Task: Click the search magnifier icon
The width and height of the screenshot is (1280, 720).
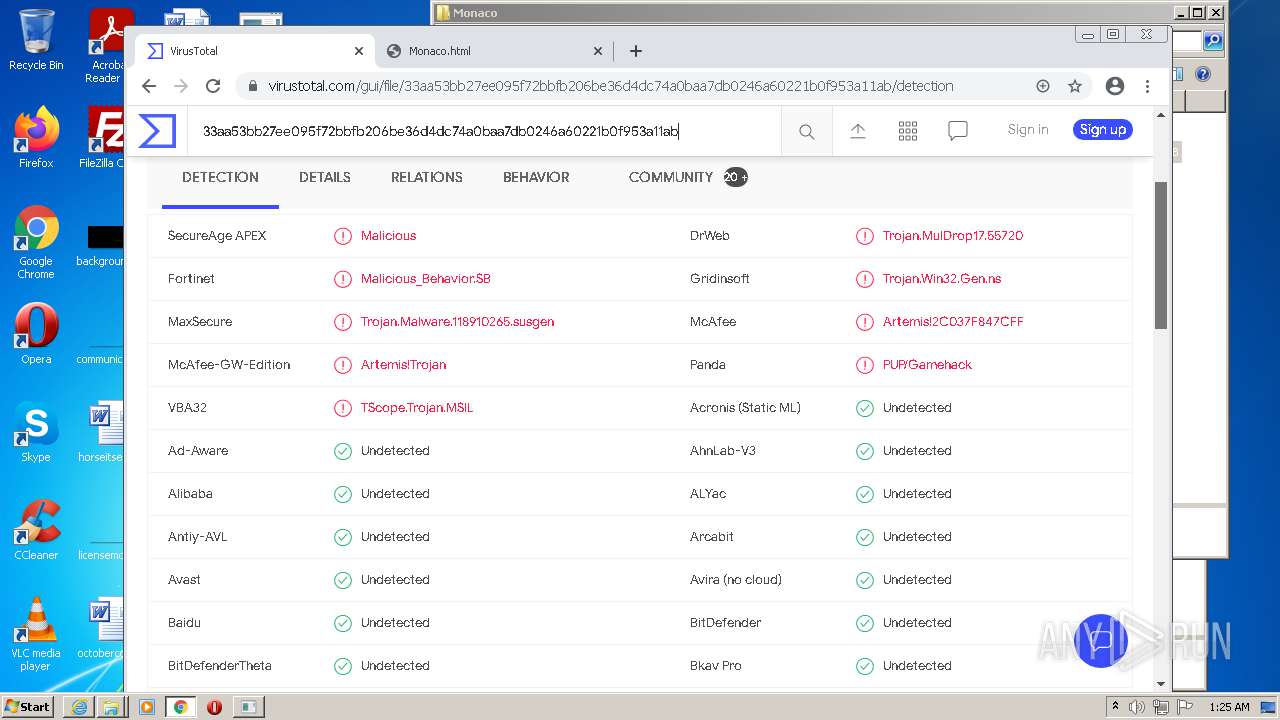Action: coord(806,131)
